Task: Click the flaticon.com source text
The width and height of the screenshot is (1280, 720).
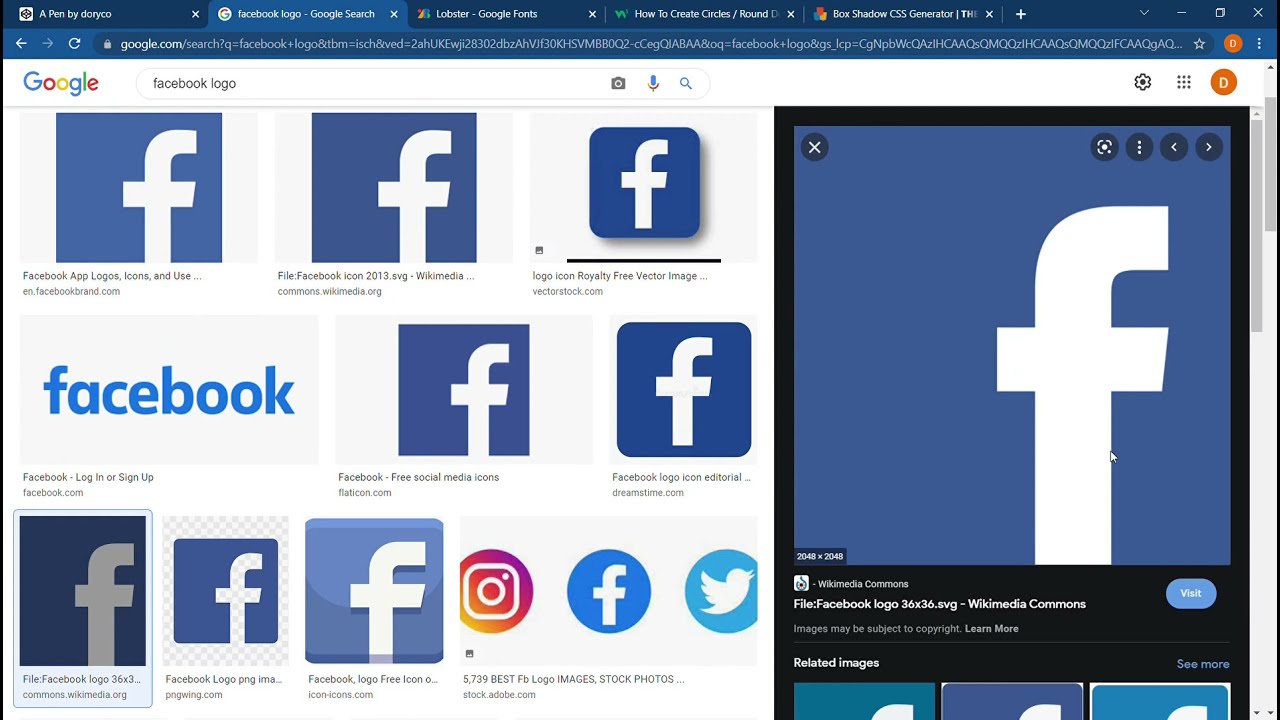Action: (365, 493)
